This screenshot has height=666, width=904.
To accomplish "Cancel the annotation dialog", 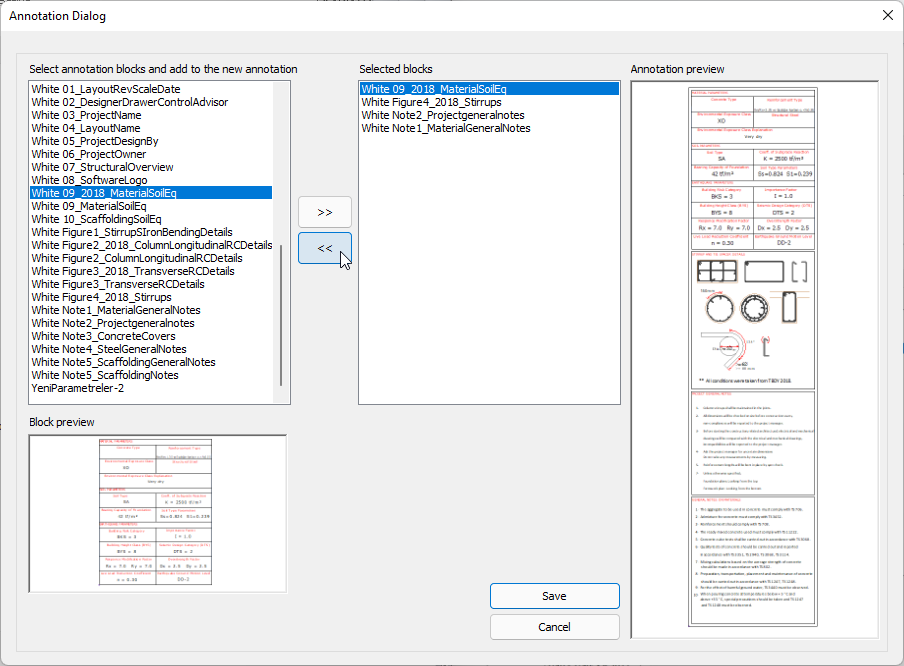I will (x=554, y=627).
